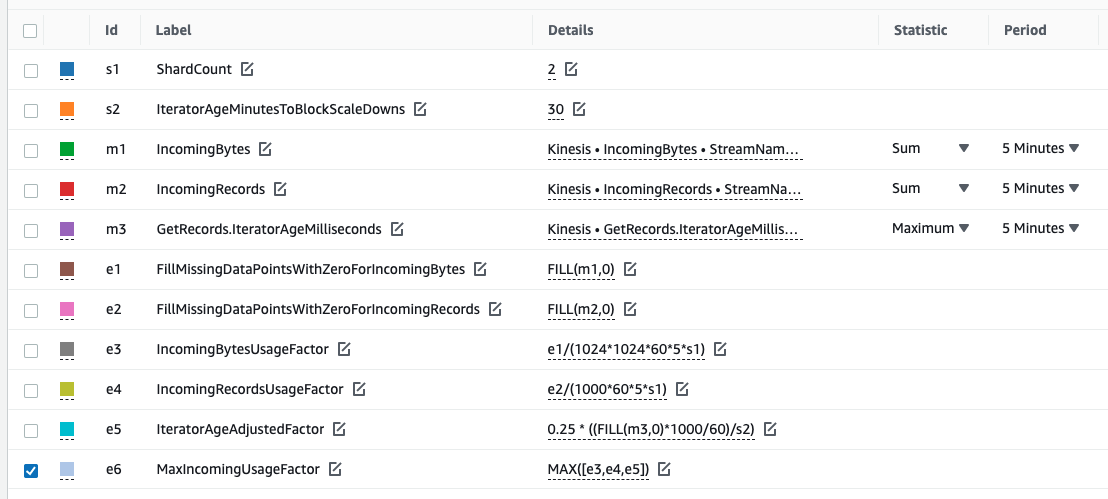Toggle the select-all header checkbox
This screenshot has height=499, width=1108.
(30, 30)
